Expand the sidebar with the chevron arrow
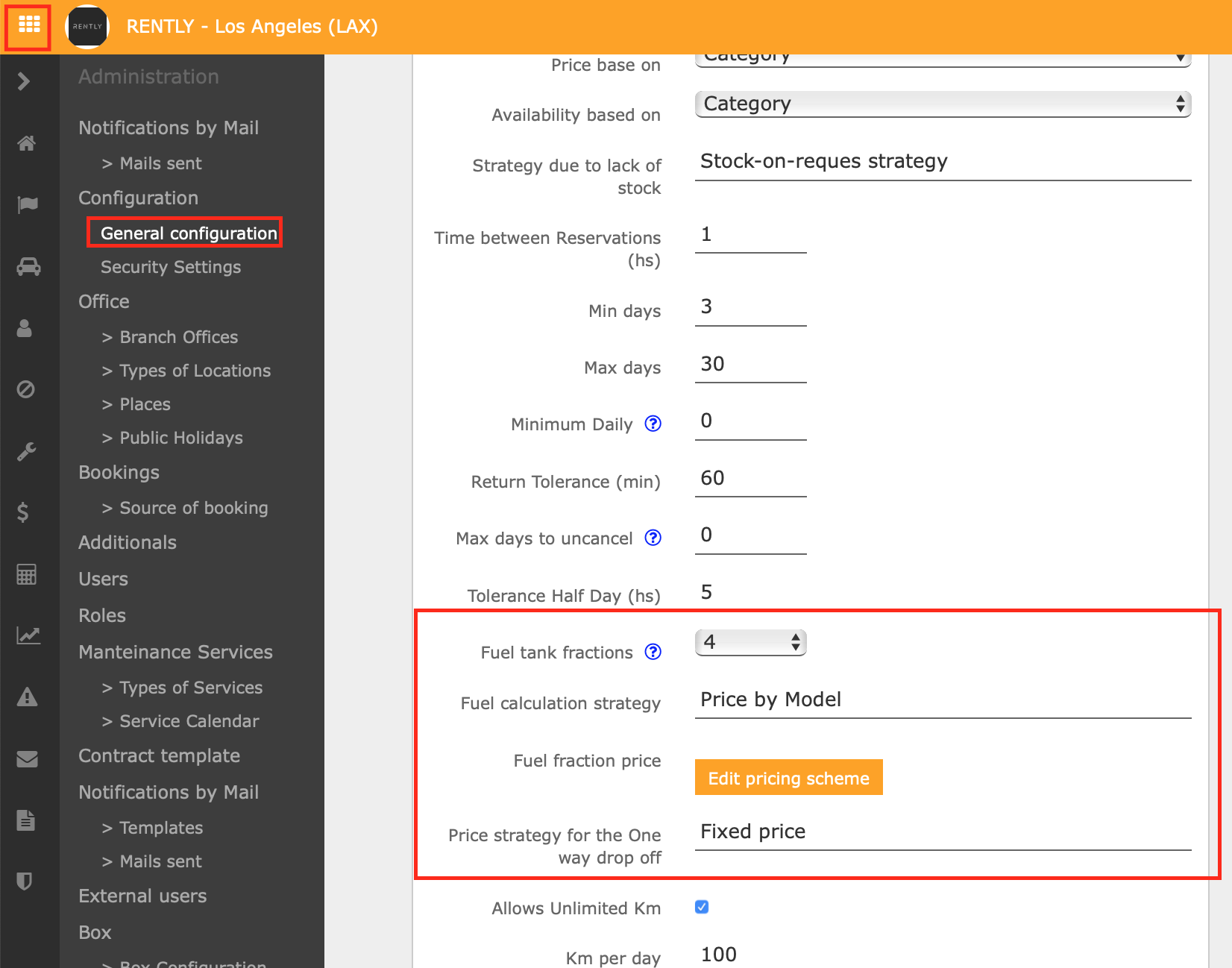Viewport: 1232px width, 968px height. (24, 81)
